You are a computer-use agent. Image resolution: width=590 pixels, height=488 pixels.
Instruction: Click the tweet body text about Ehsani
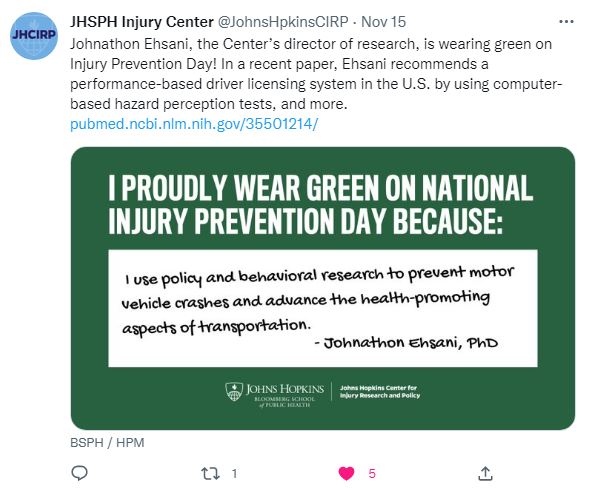coord(316,74)
